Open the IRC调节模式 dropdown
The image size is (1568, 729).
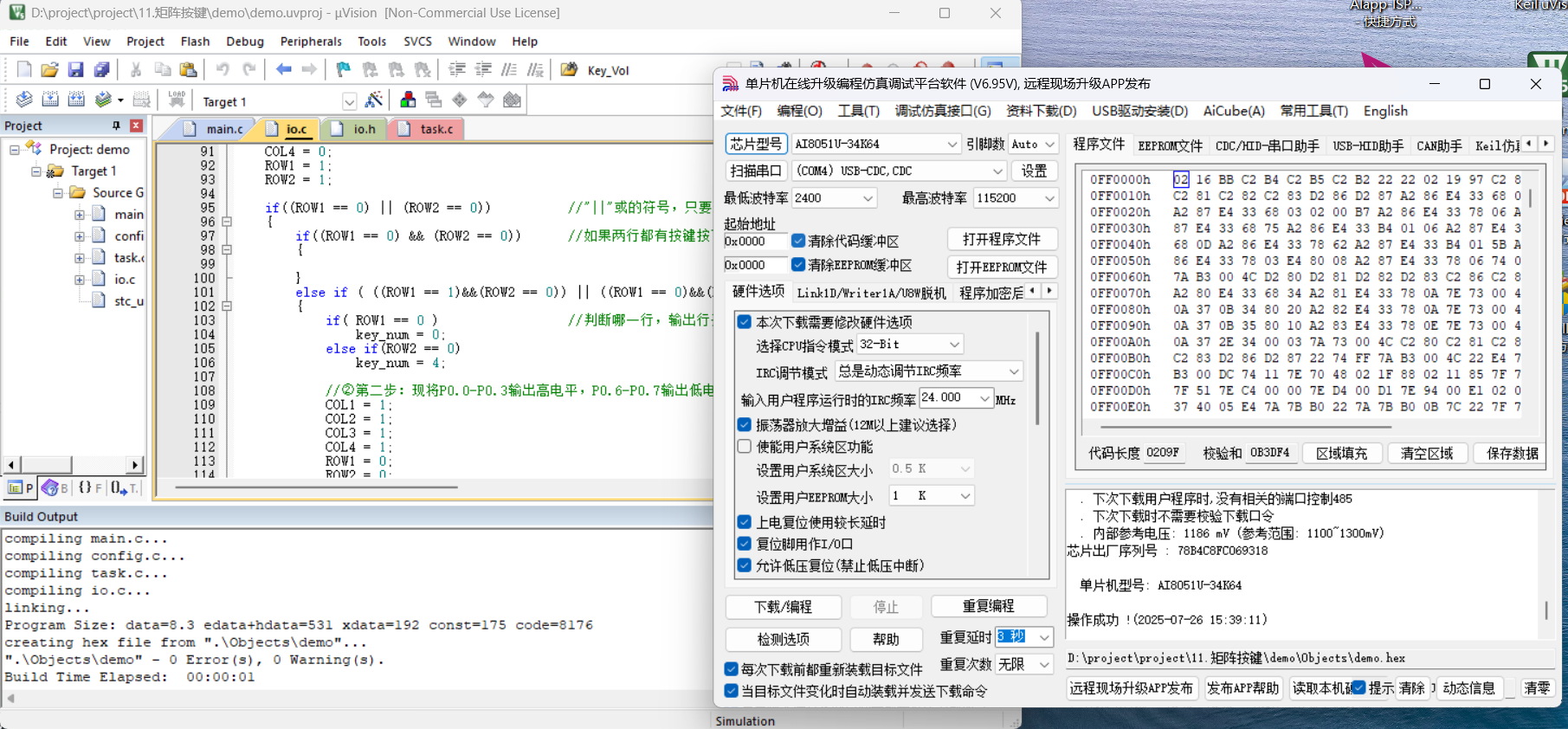(x=929, y=371)
